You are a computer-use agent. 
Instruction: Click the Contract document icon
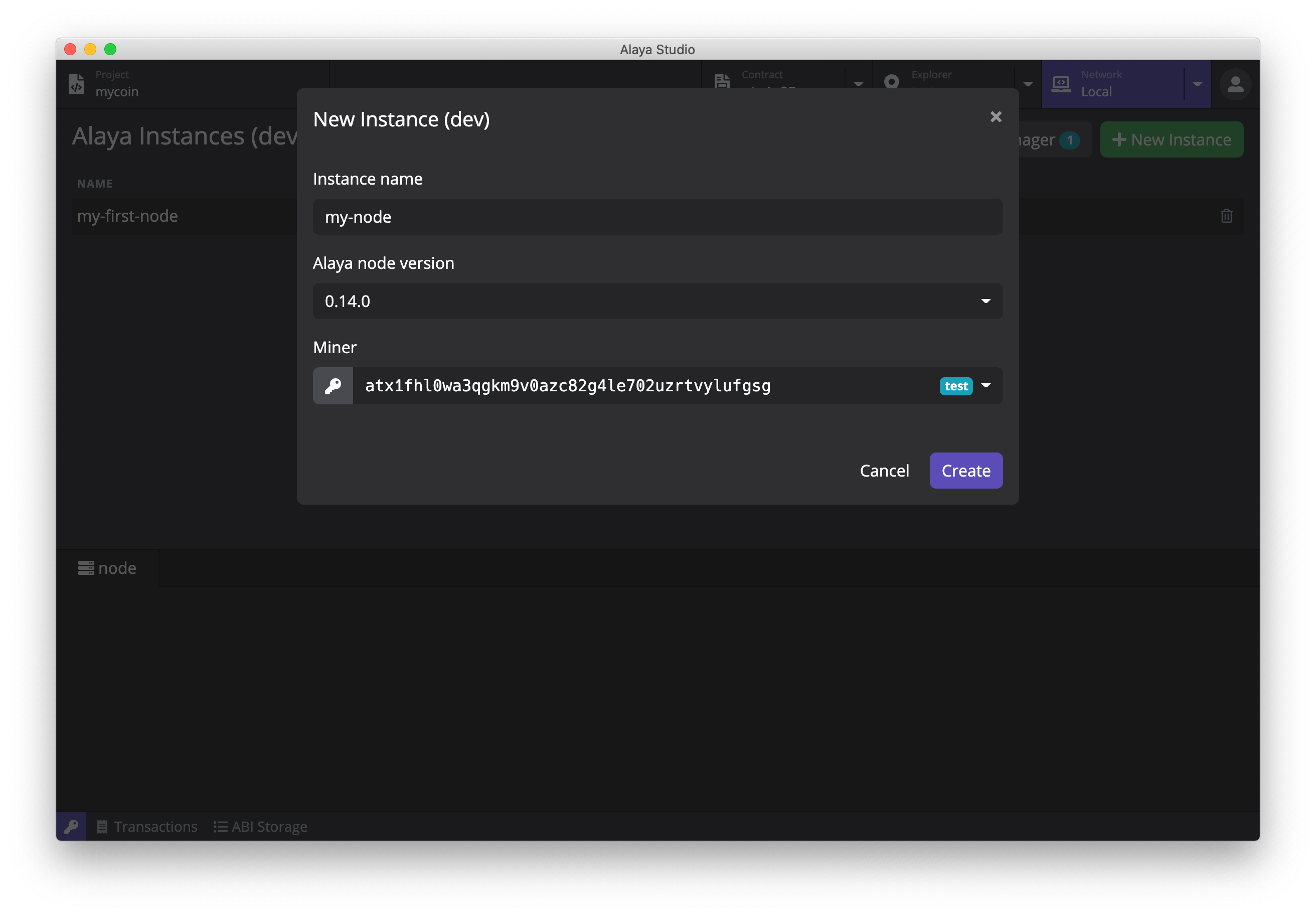(722, 82)
